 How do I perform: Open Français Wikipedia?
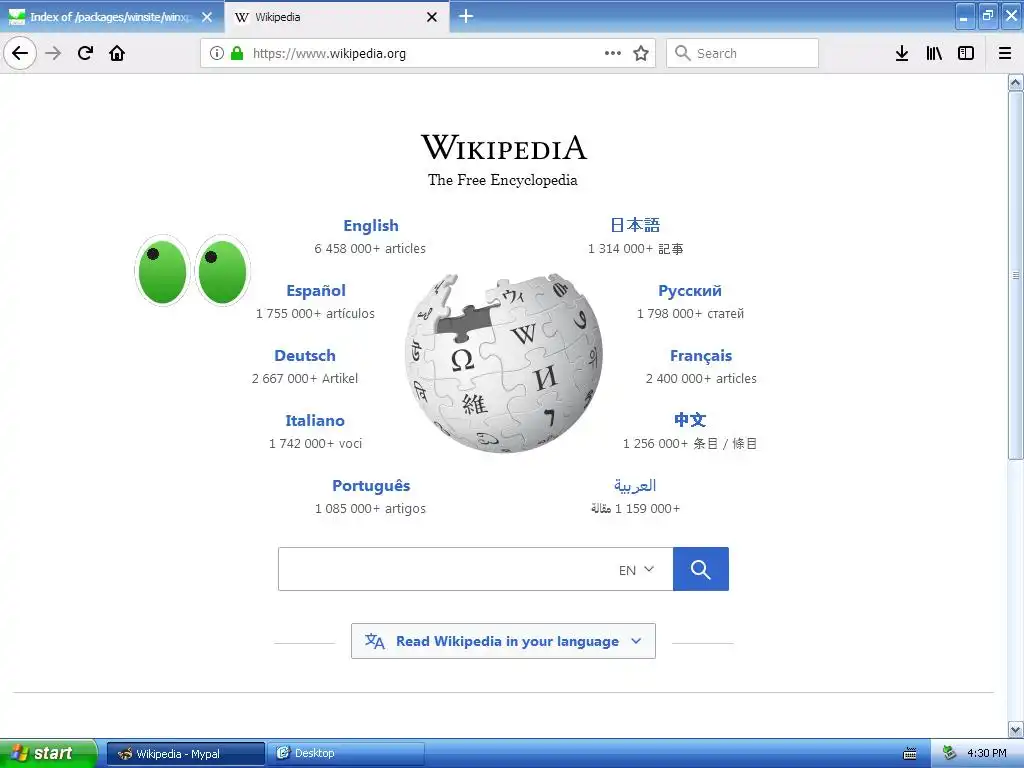pos(701,355)
